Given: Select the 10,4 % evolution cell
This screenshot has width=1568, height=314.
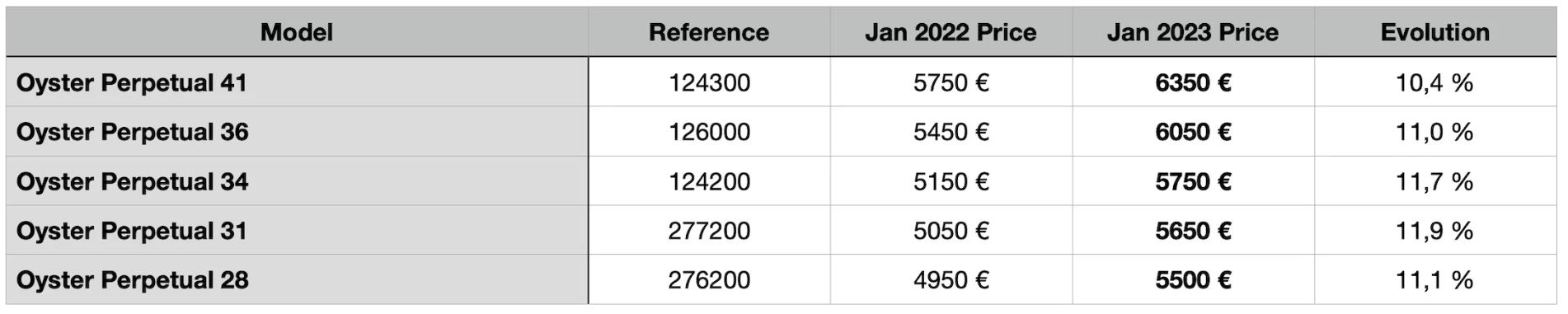Looking at the screenshot, I should coord(1435,82).
